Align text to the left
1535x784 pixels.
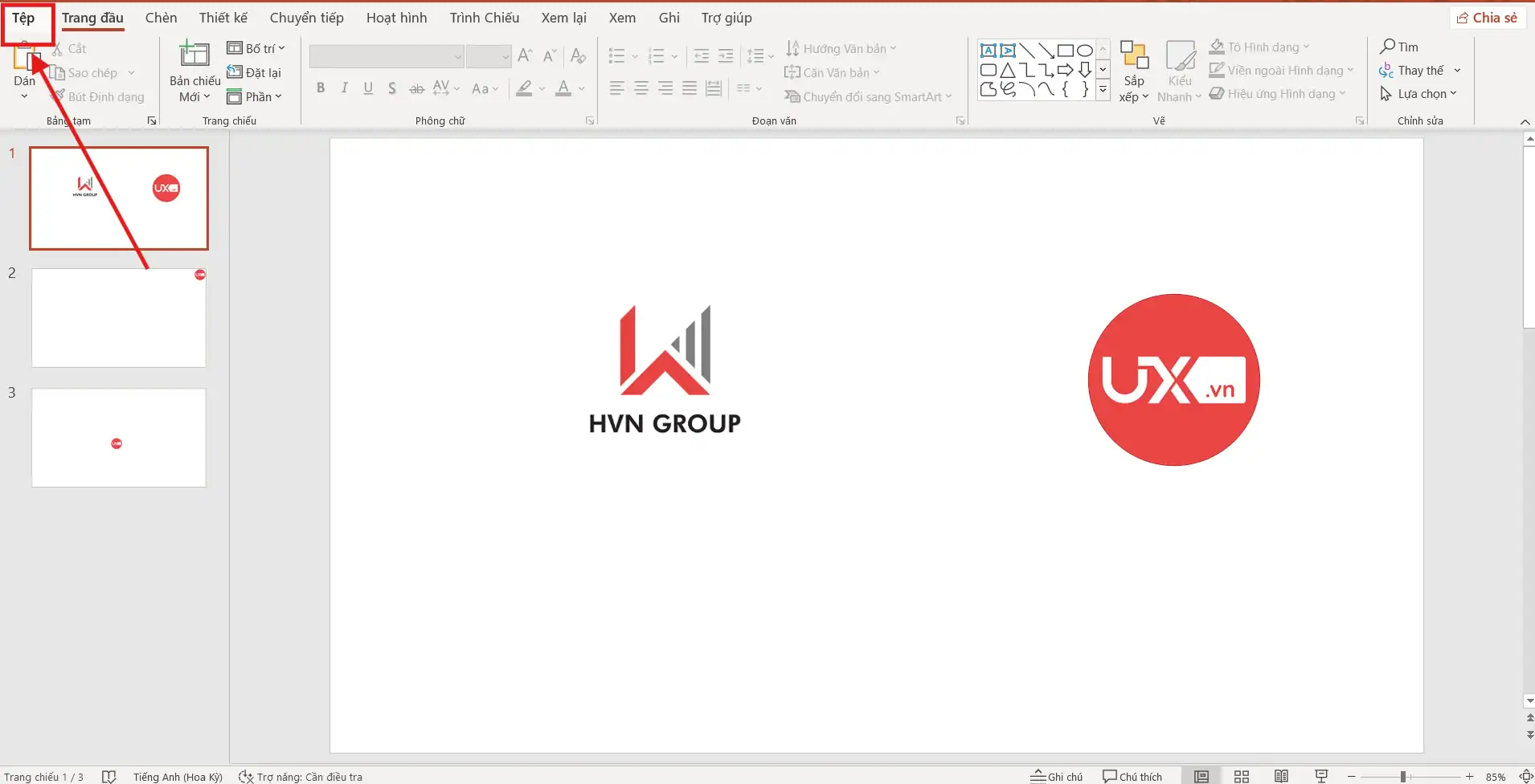point(616,88)
